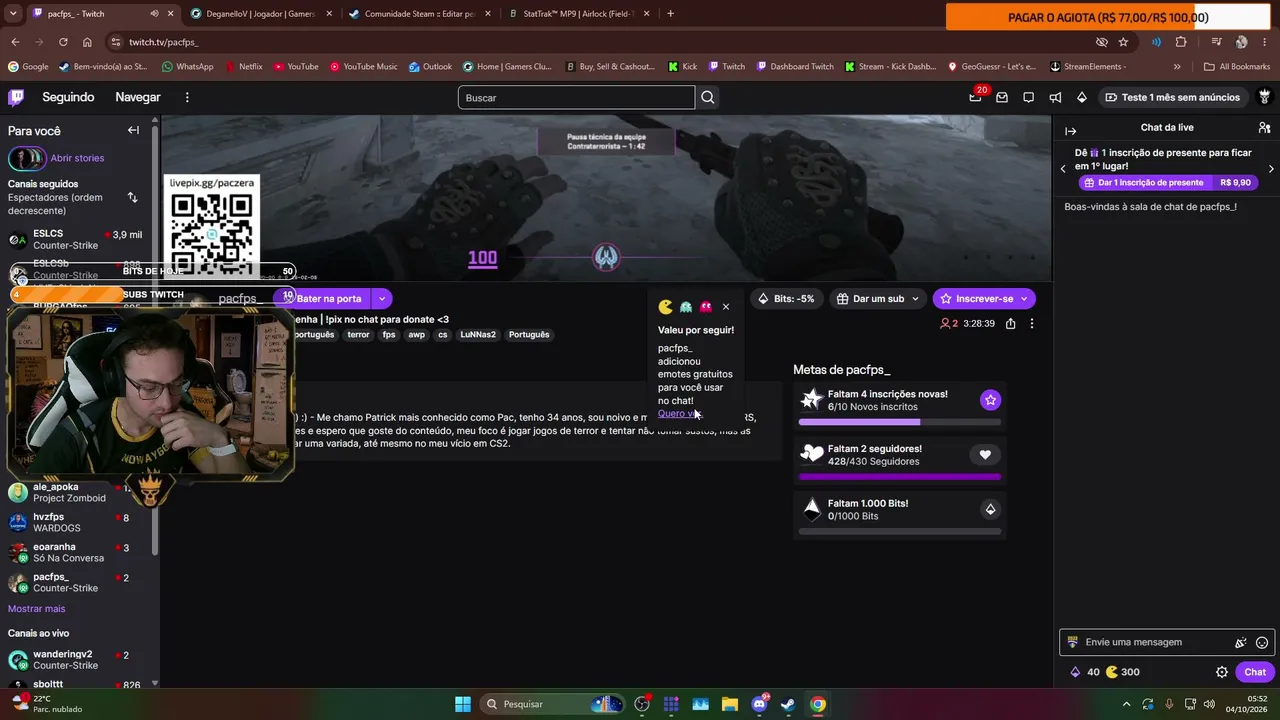
Task: Show next gift leaderboard banner
Action: (1271, 169)
